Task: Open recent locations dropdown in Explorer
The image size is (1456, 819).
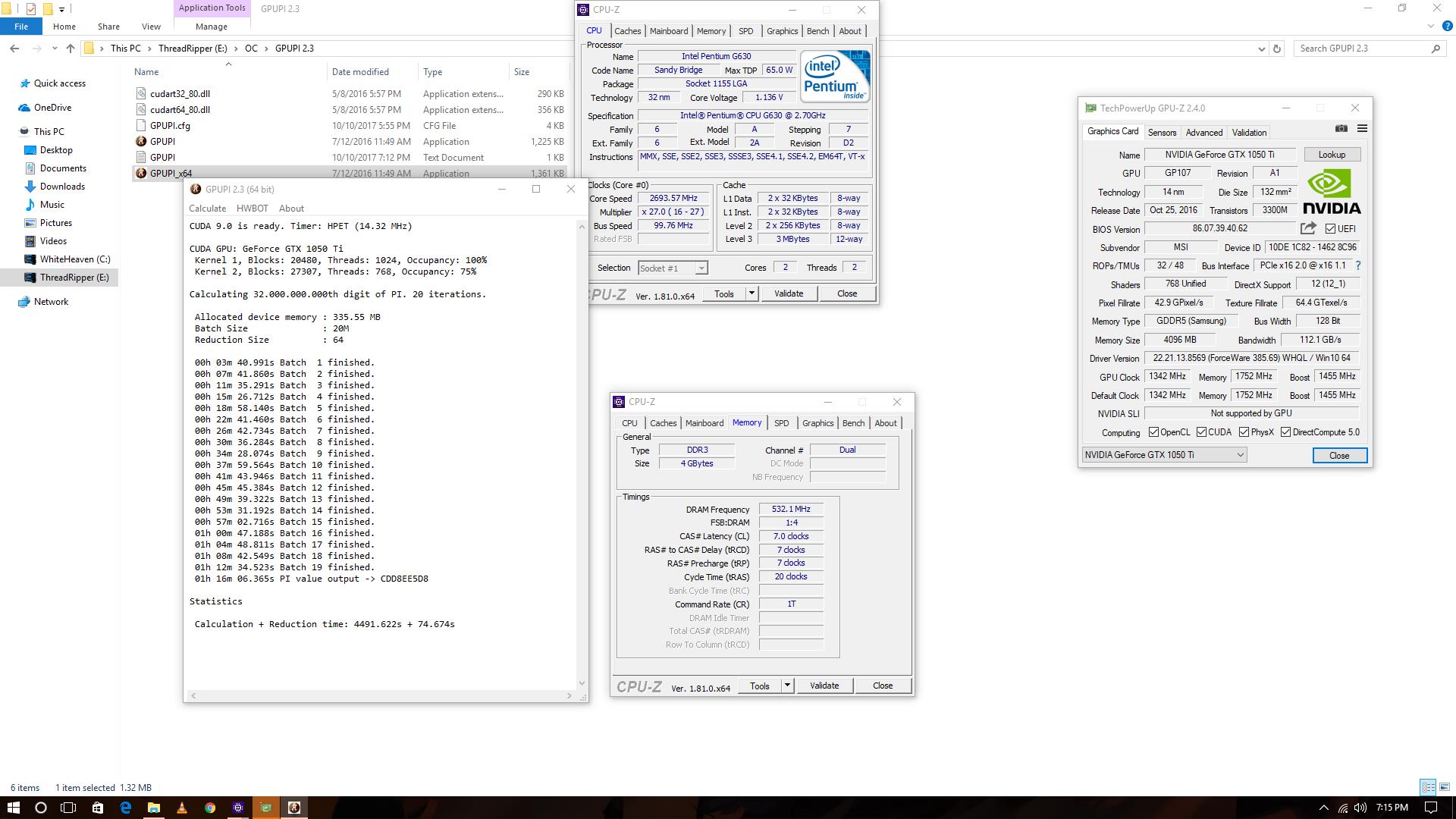Action: 55,49
